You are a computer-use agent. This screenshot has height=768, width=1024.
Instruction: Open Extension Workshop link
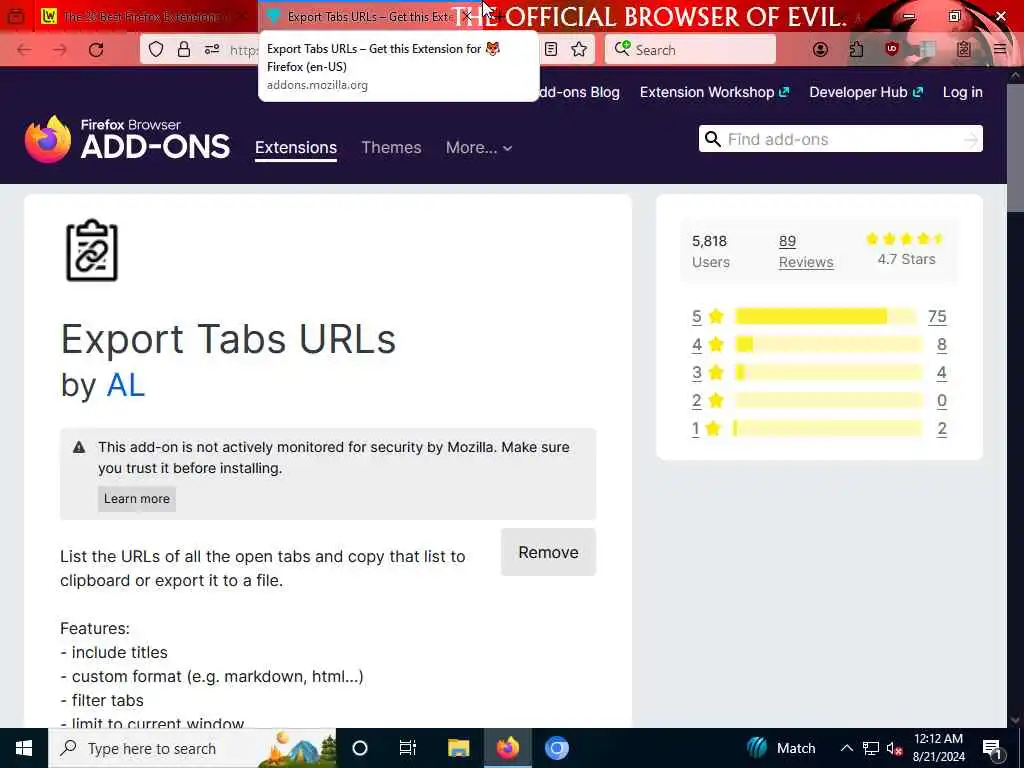[714, 92]
